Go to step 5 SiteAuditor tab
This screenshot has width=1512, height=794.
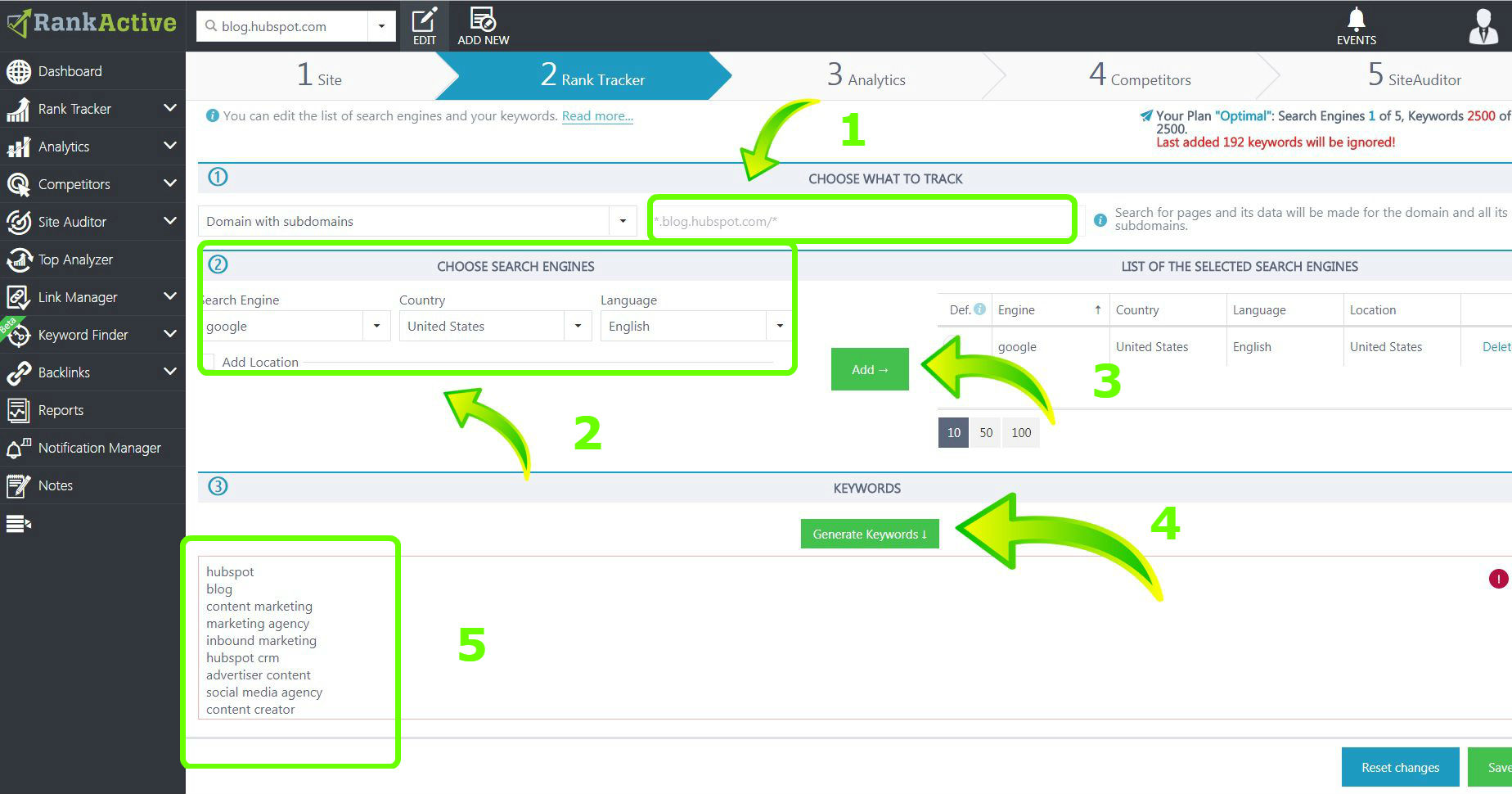click(1415, 76)
